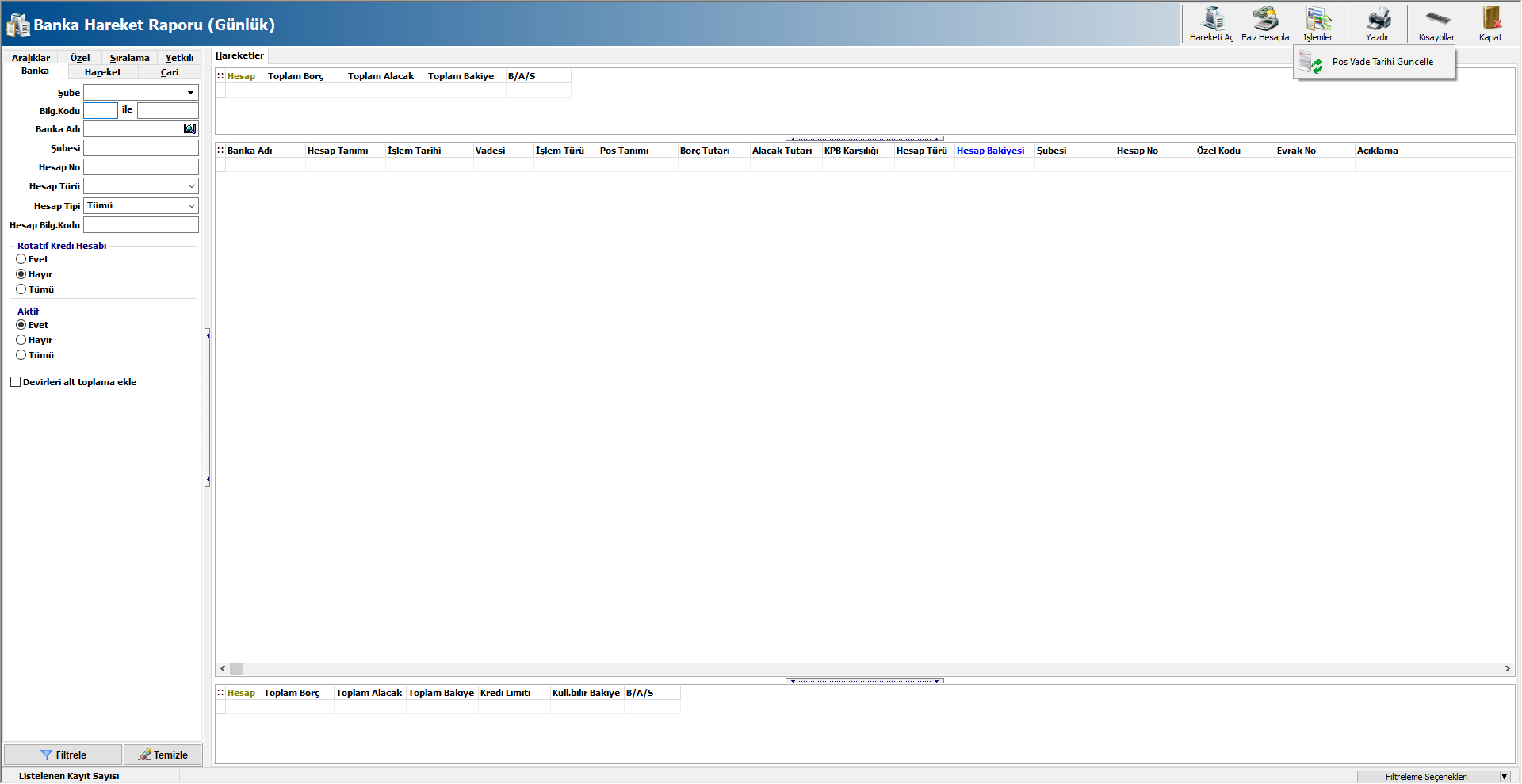Open the Şube dropdown
The image size is (1522, 784).
pos(190,93)
